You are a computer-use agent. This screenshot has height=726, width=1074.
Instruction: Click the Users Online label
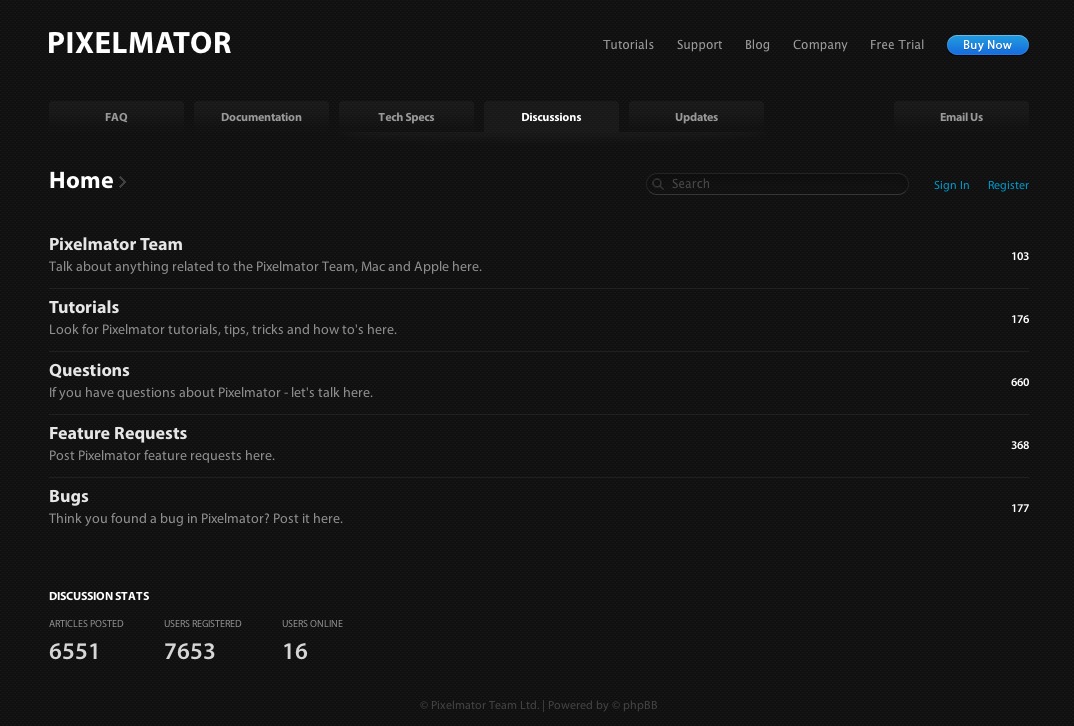pos(312,624)
